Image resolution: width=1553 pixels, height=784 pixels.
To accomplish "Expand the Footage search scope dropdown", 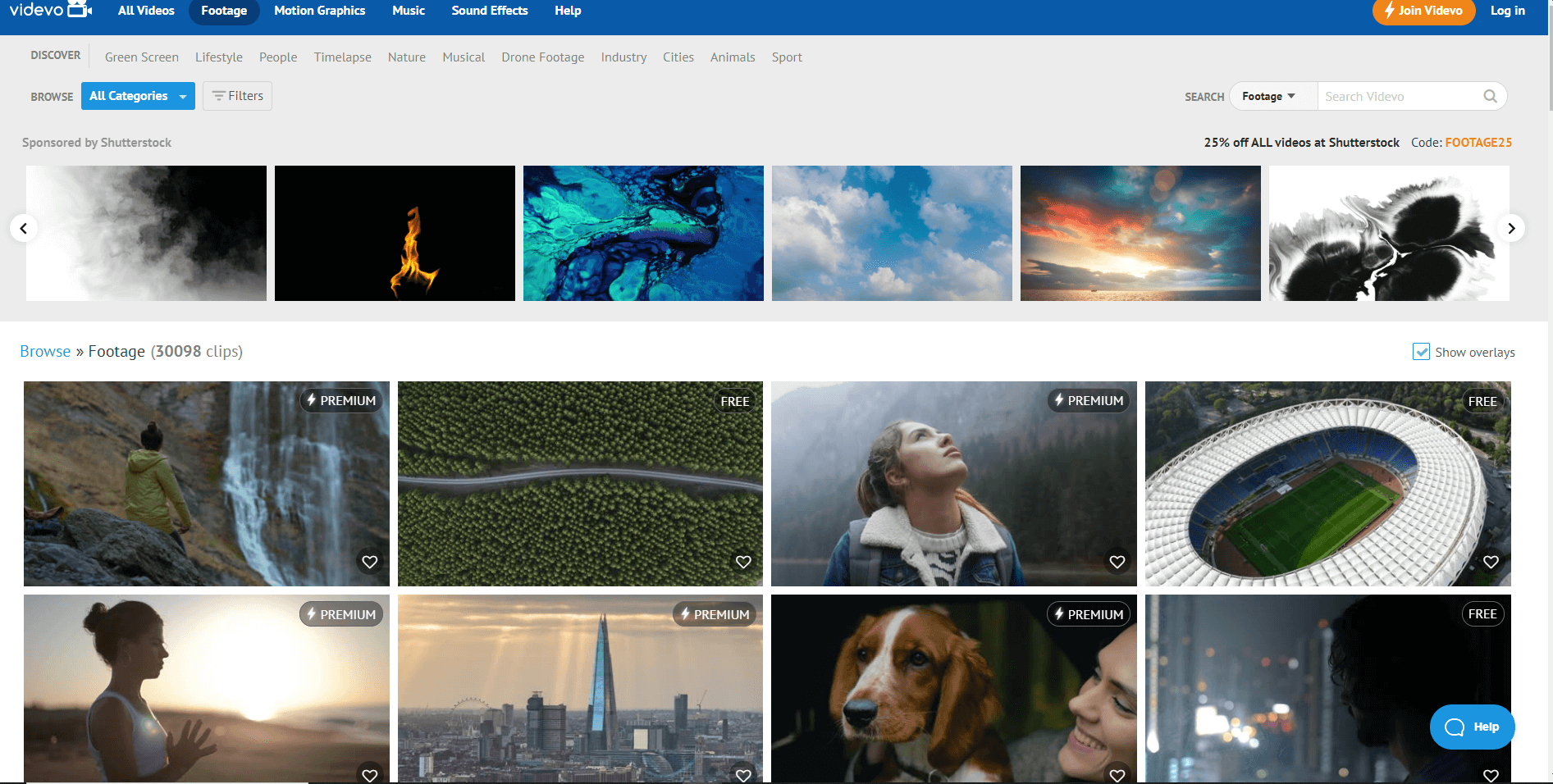I will [x=1271, y=95].
